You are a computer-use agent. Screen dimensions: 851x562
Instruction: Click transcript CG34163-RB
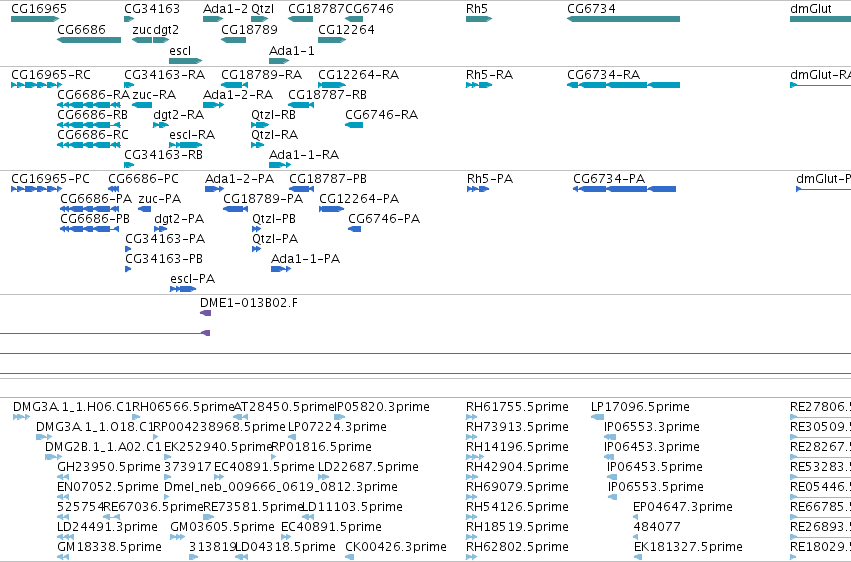pyautogui.click(x=163, y=155)
